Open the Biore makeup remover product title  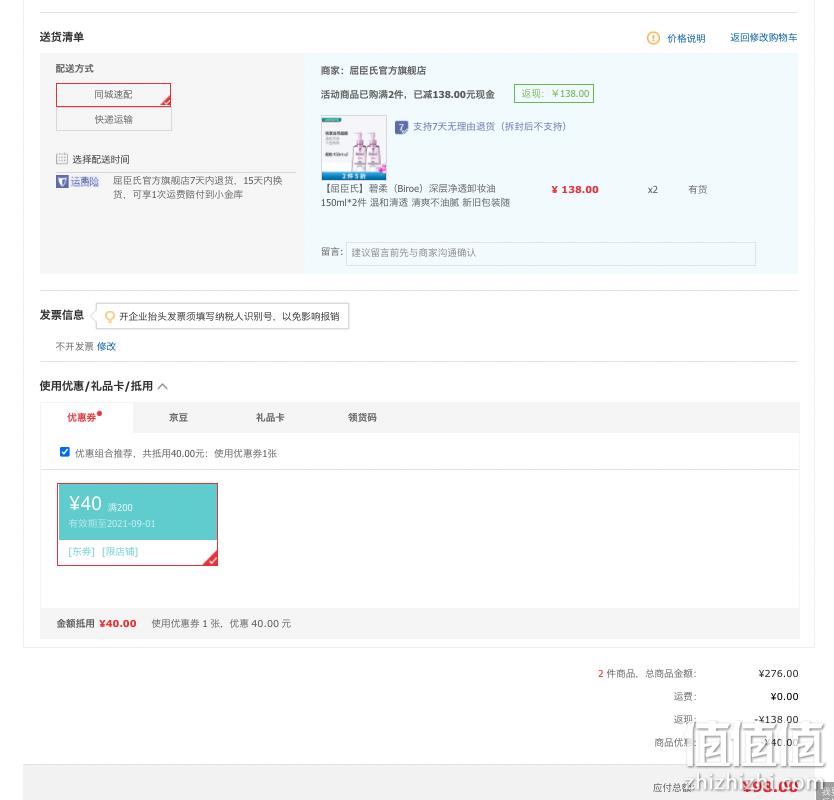tap(415, 195)
